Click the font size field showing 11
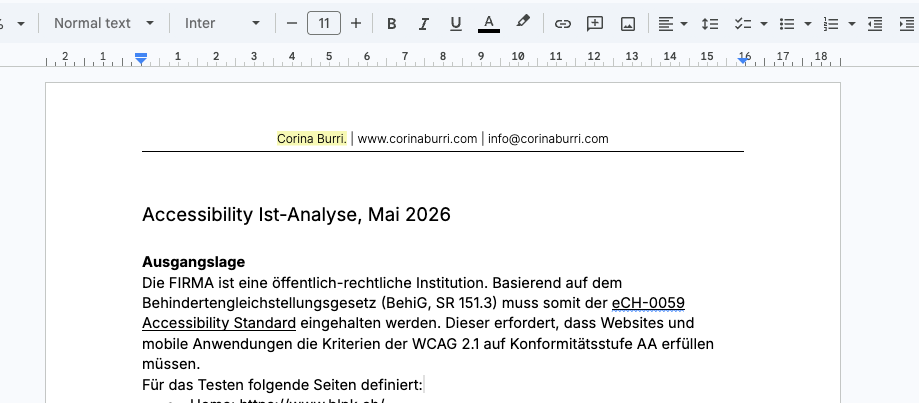919x403 pixels. (x=324, y=23)
